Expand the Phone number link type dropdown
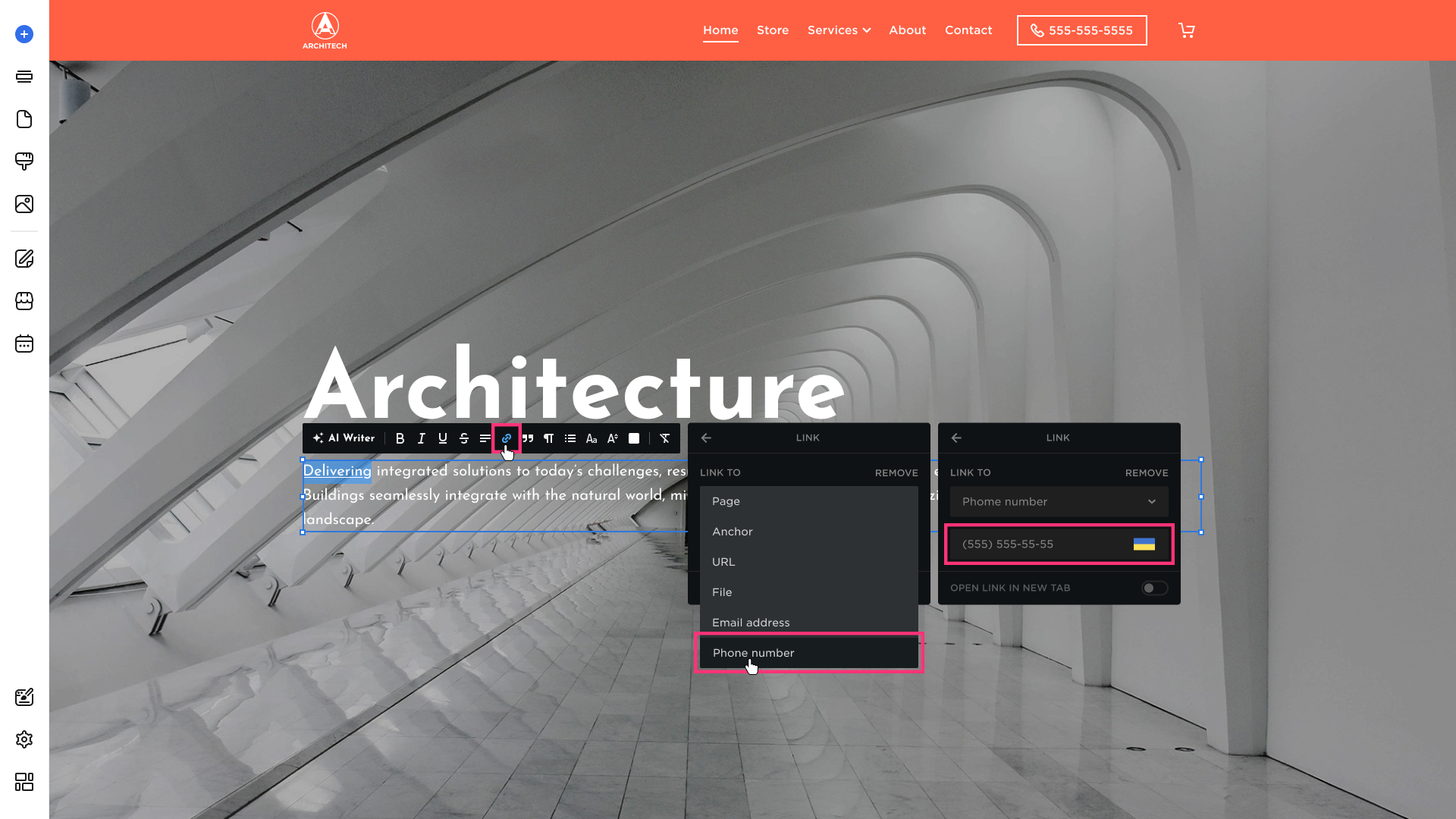Image resolution: width=1456 pixels, height=819 pixels. click(x=1059, y=502)
